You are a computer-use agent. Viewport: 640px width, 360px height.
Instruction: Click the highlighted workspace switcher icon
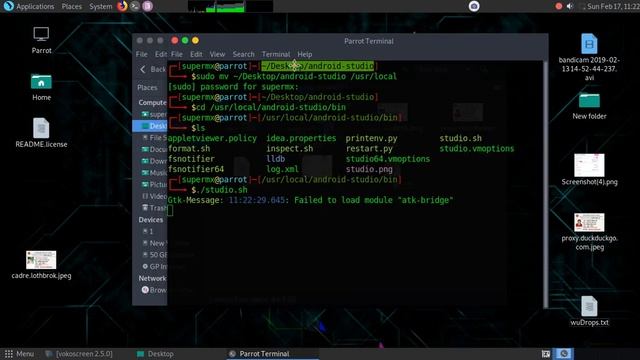pos(564,354)
